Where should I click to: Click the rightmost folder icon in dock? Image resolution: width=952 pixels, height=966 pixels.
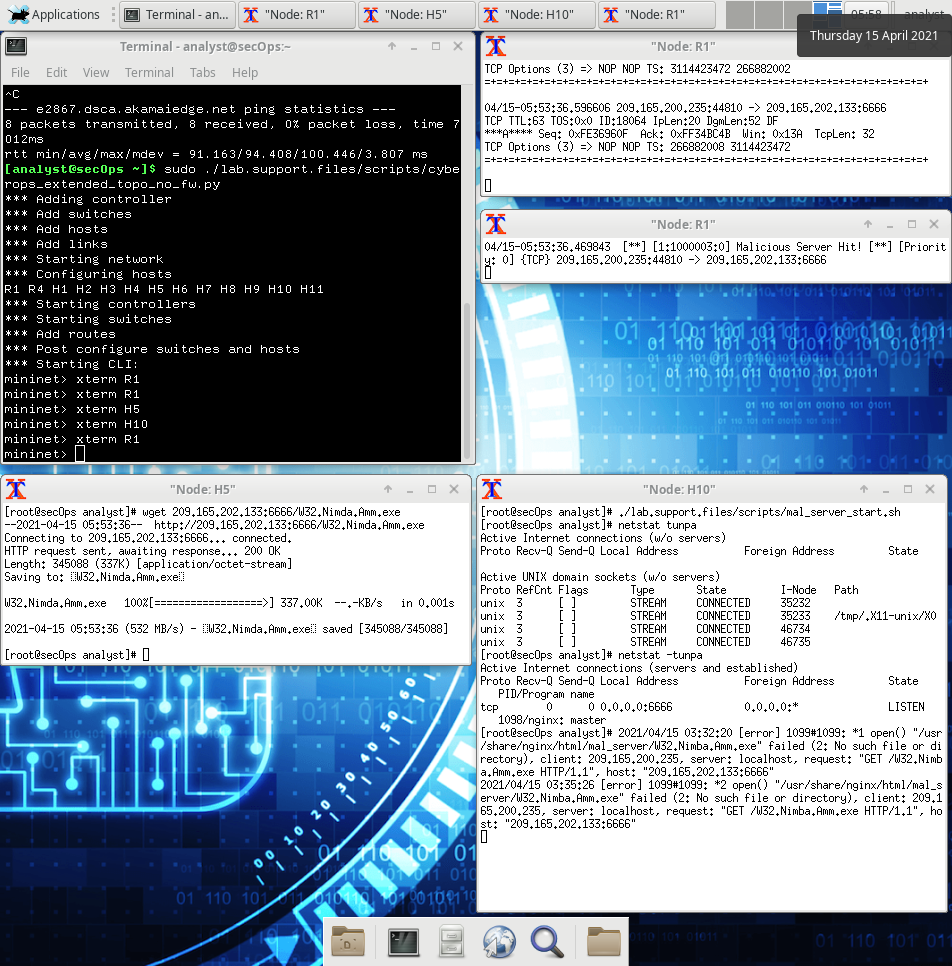pos(604,942)
